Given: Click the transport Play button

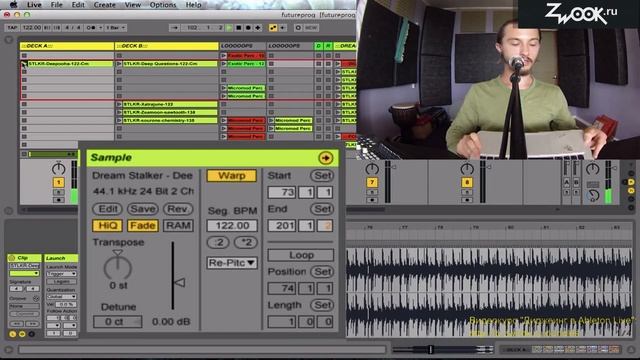Looking at the screenshot, I should (x=229, y=28).
